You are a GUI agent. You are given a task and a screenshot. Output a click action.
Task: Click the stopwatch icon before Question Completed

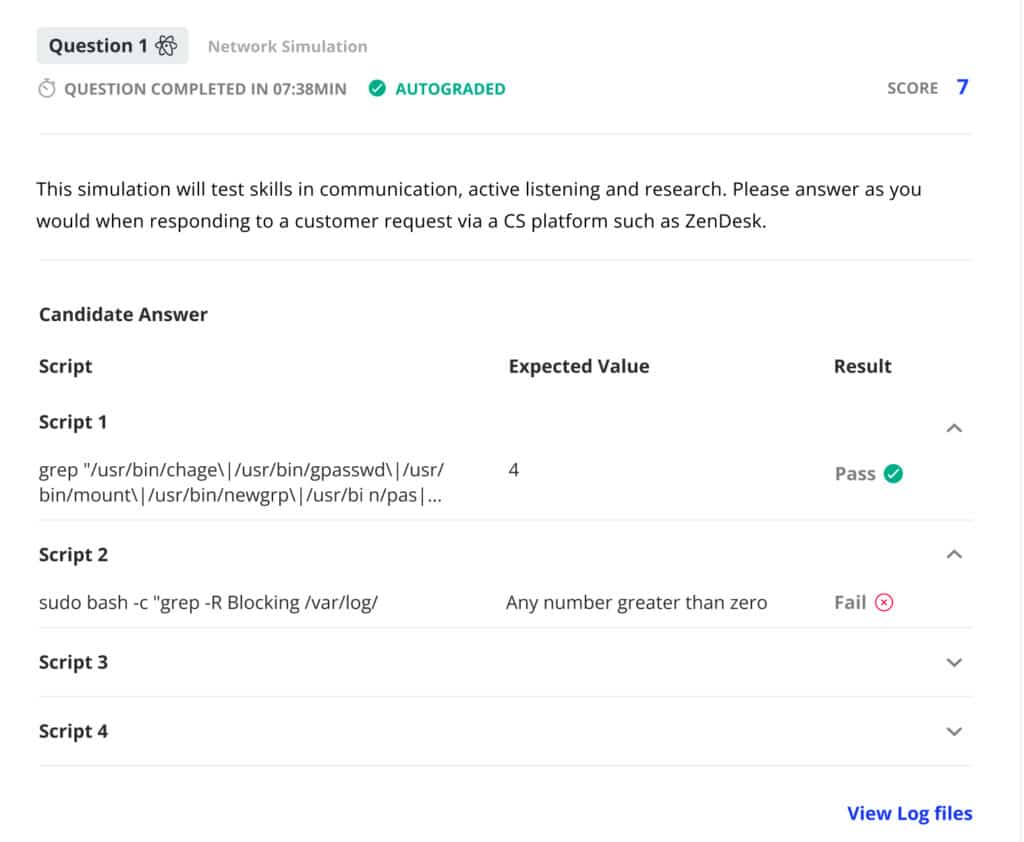47,88
